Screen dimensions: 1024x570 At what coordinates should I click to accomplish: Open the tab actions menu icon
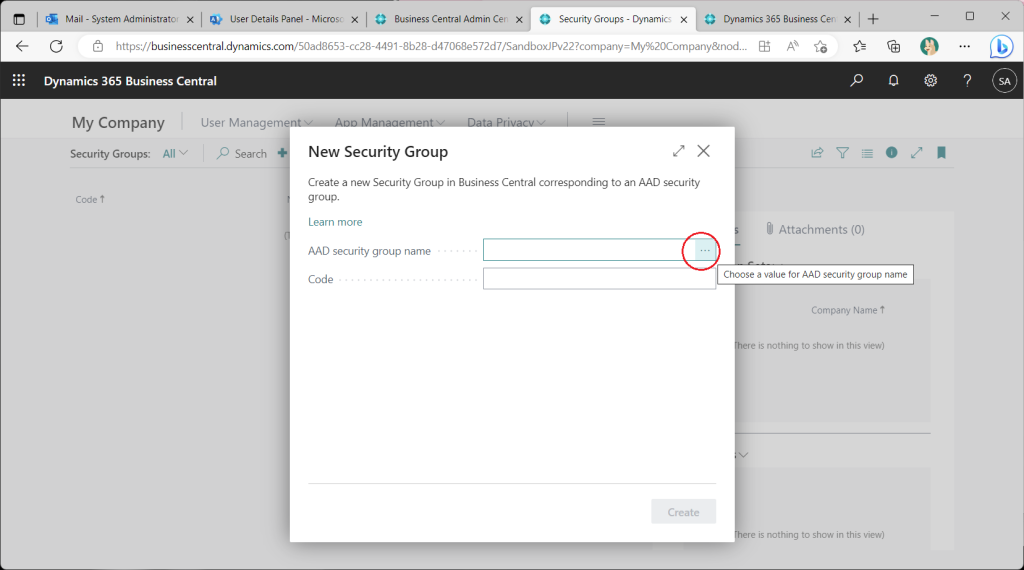[19, 19]
